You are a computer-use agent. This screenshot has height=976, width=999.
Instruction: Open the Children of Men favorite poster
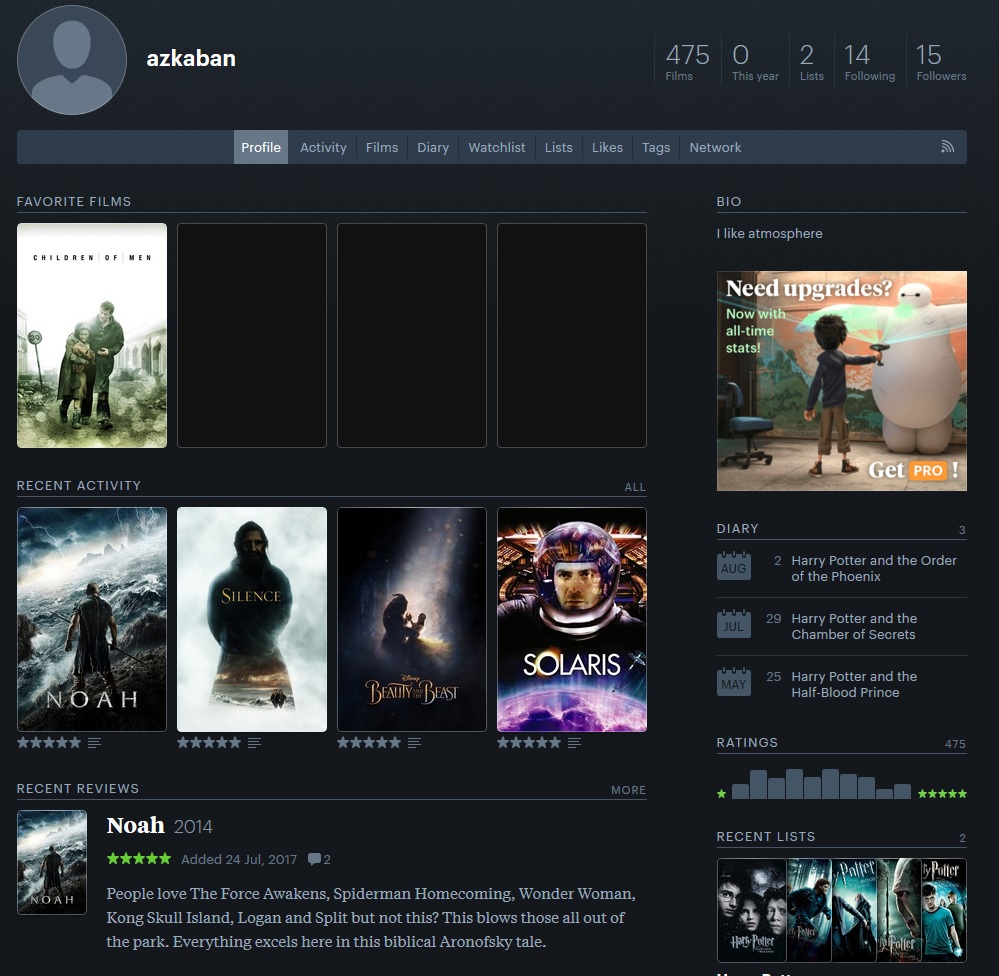click(92, 335)
